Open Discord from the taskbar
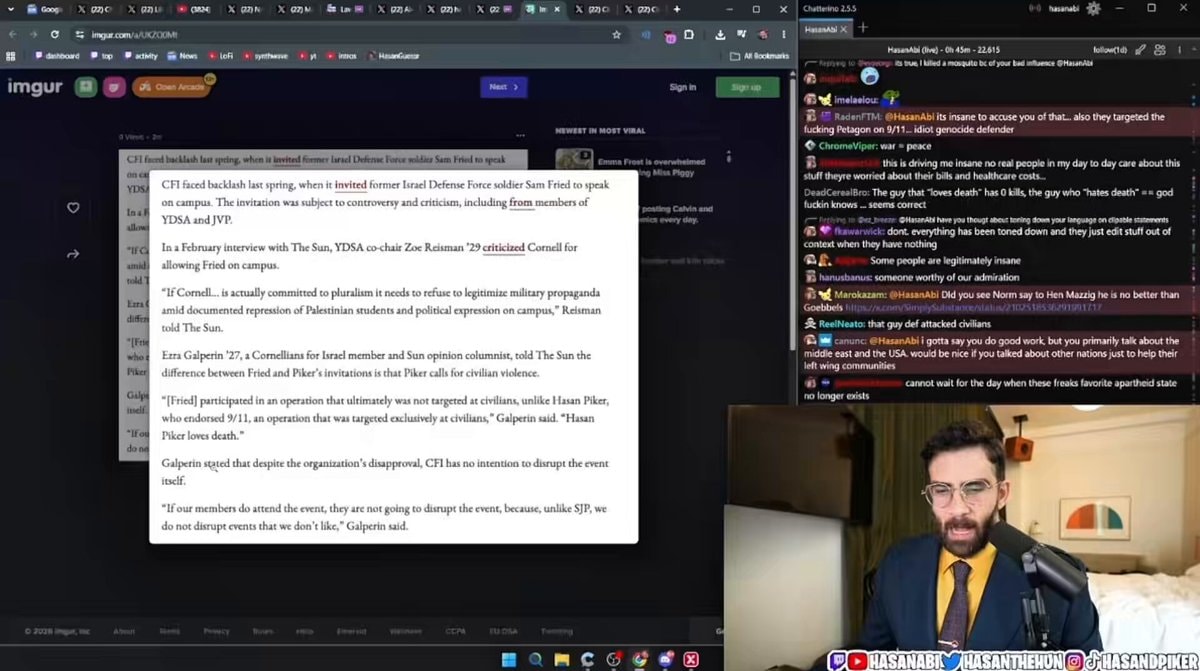The image size is (1200, 671). click(x=665, y=660)
